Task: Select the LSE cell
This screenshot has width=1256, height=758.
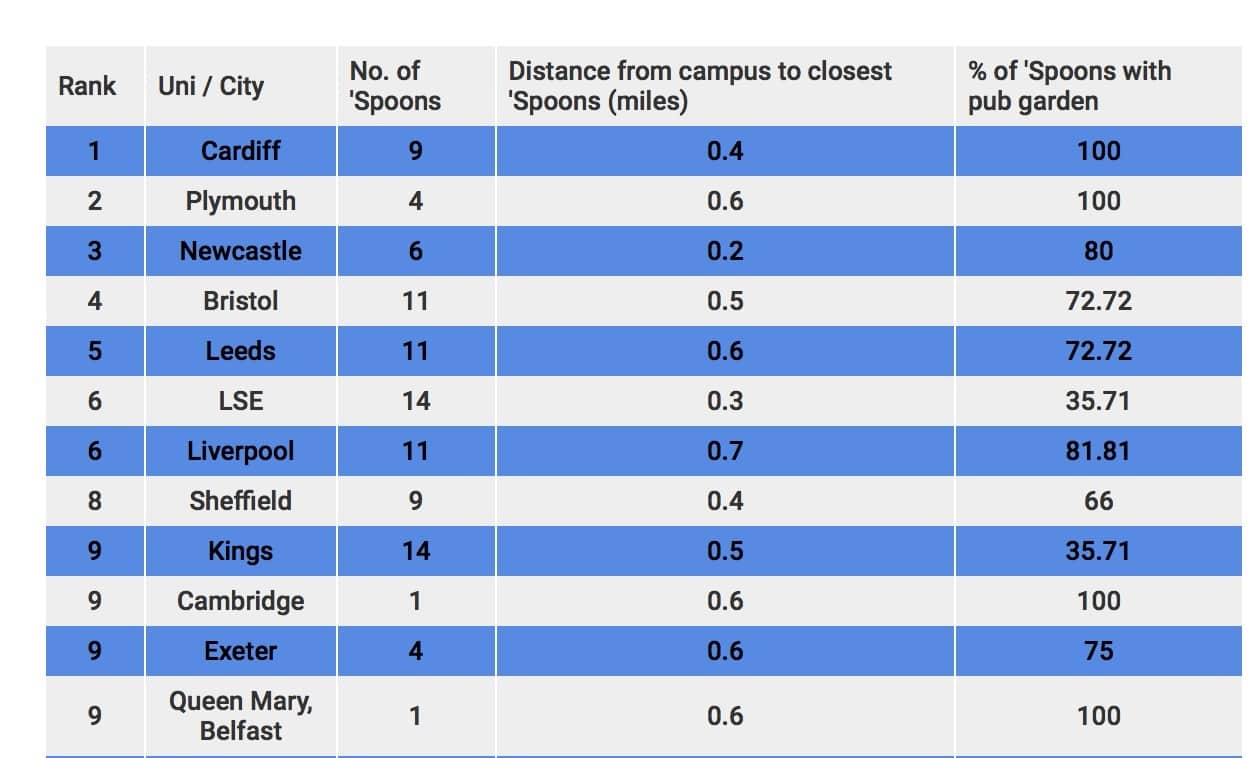Action: (x=240, y=401)
